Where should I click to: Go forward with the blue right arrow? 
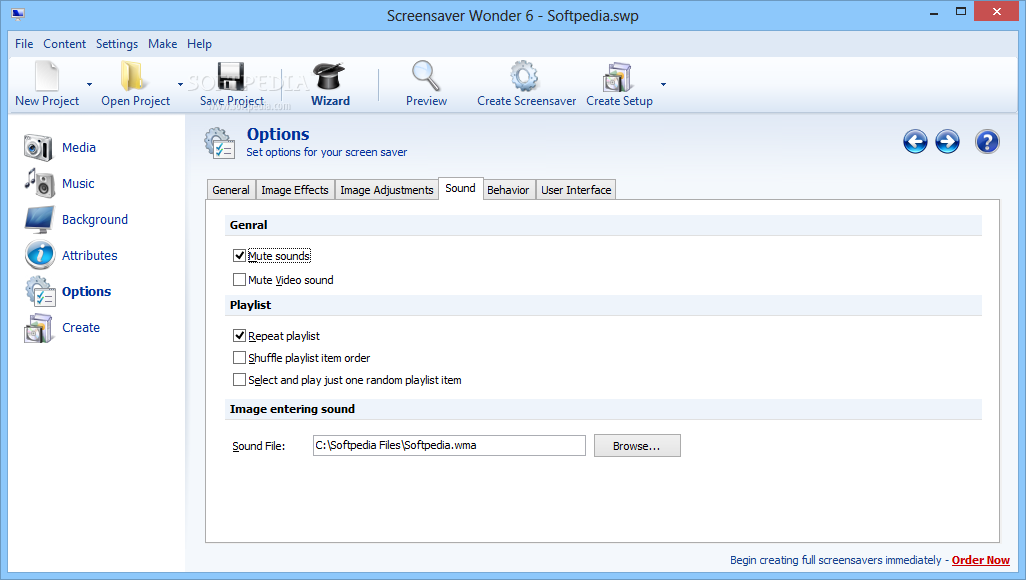[x=947, y=141]
